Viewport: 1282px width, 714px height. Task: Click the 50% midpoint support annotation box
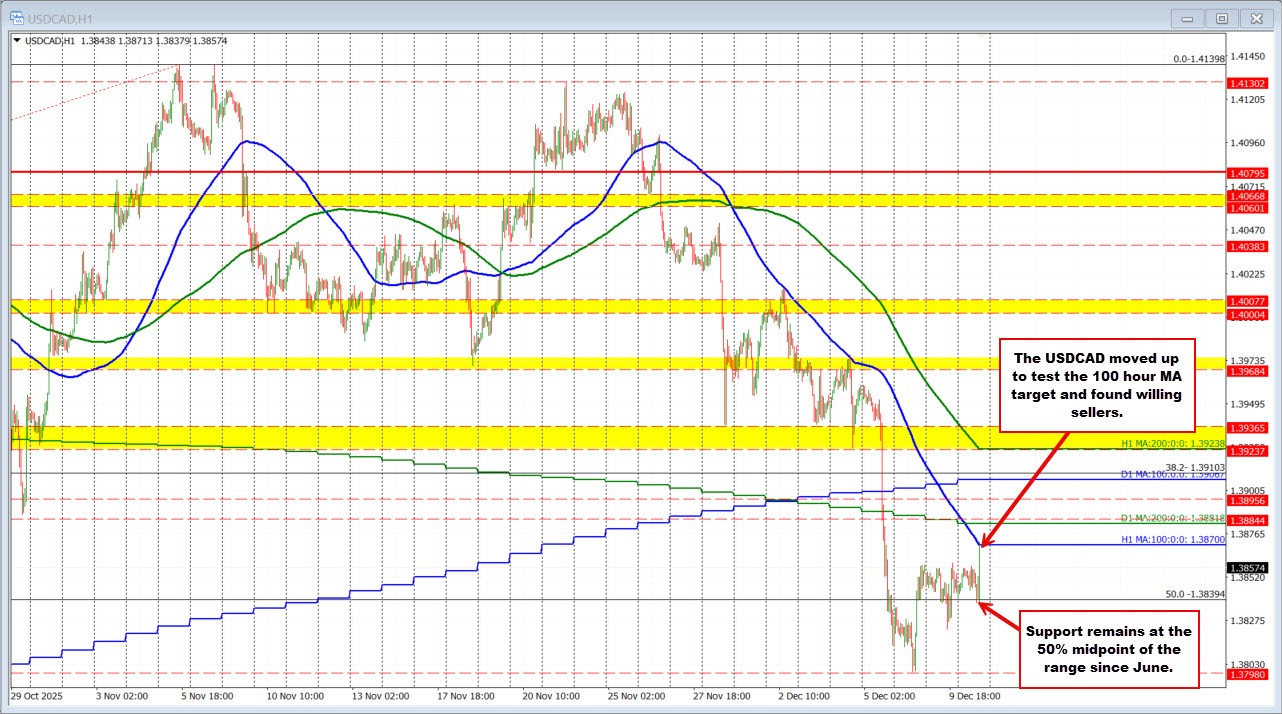1108,650
